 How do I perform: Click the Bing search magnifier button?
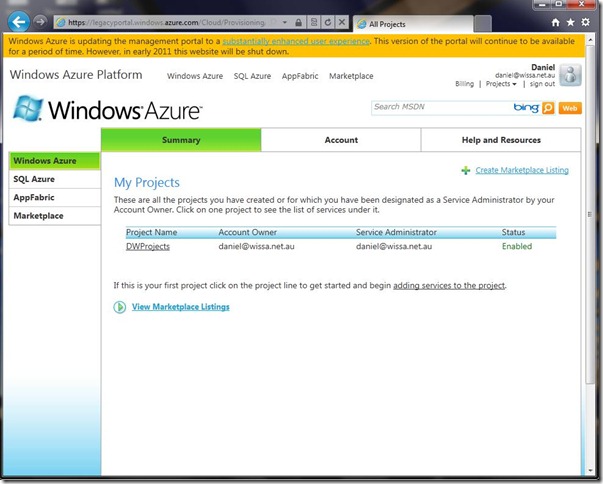(x=548, y=108)
